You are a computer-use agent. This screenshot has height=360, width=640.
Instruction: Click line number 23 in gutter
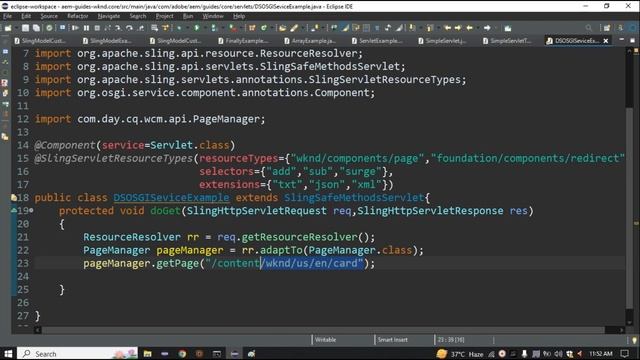[23, 263]
